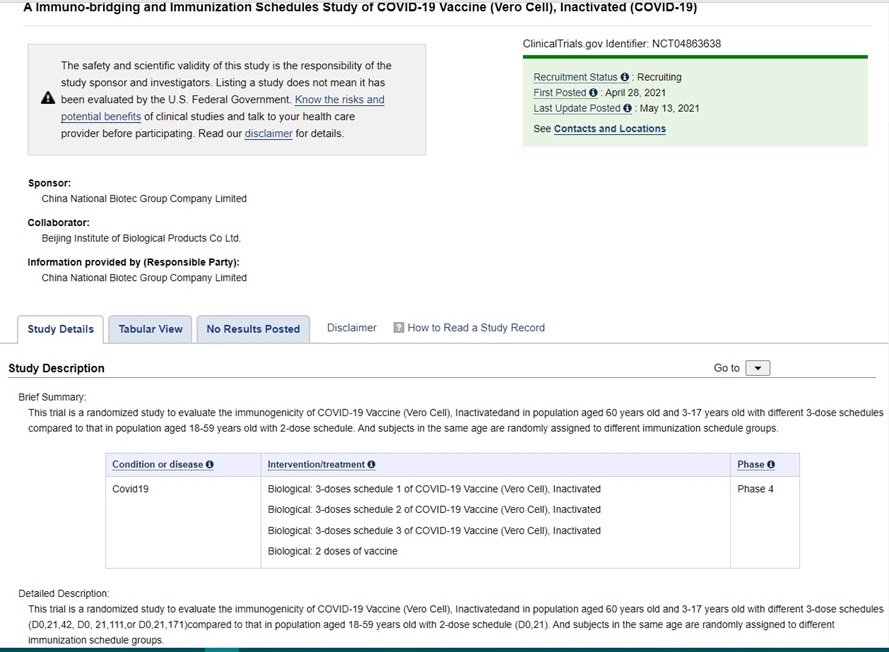Screen dimensions: 889x652
Task: Click the info icon next to First Posted
Action: (x=594, y=93)
